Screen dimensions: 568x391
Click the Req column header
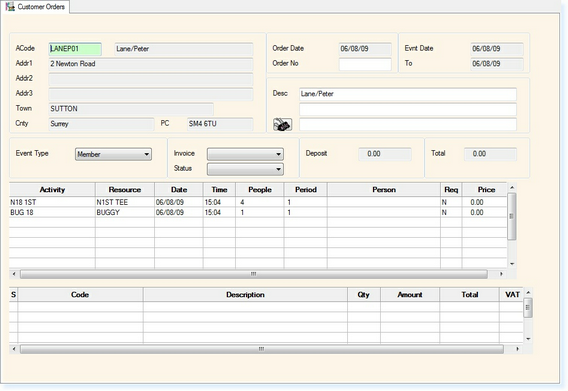click(451, 190)
